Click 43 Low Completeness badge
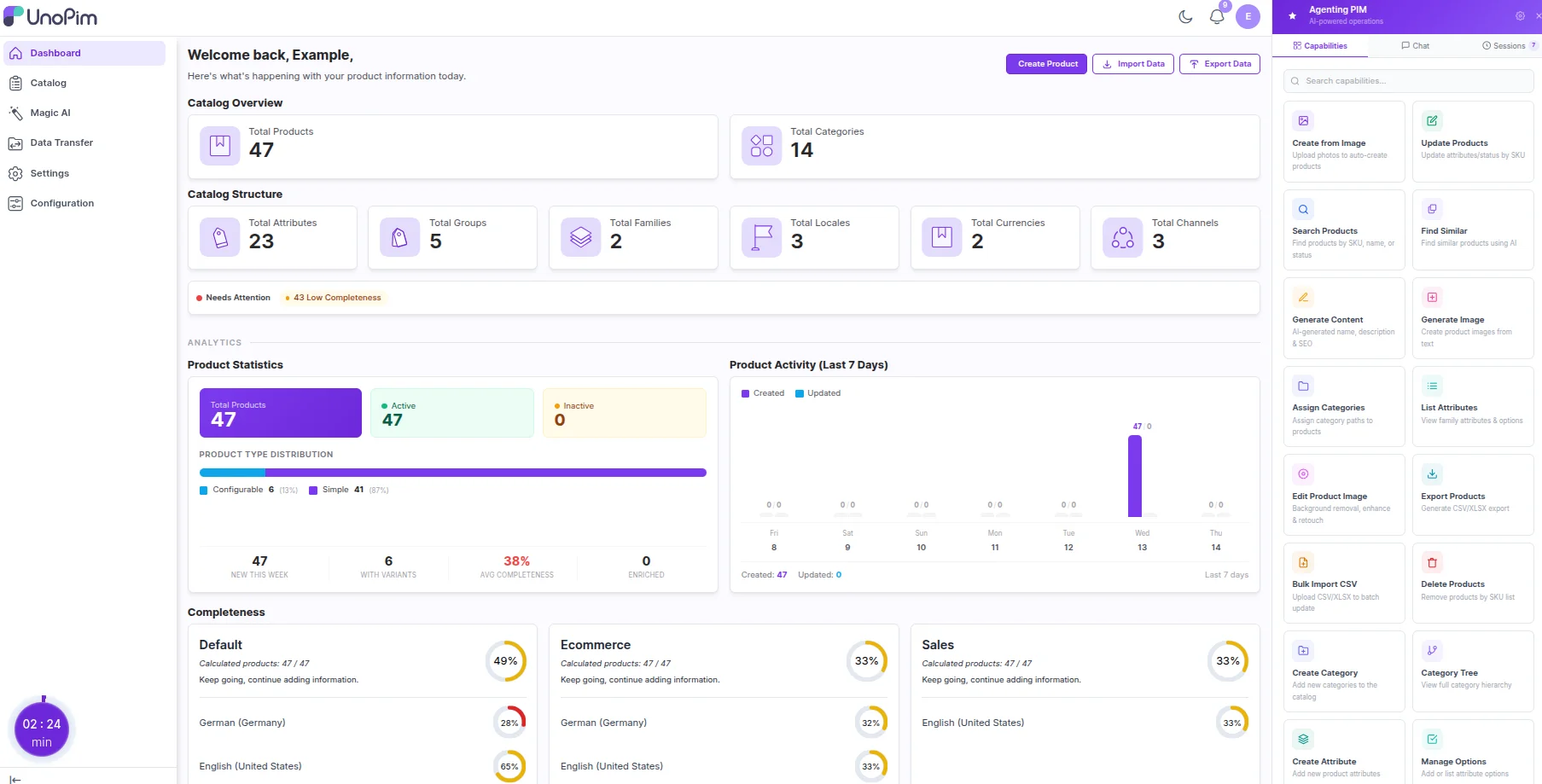This screenshot has height=784, width=1542. tap(334, 298)
